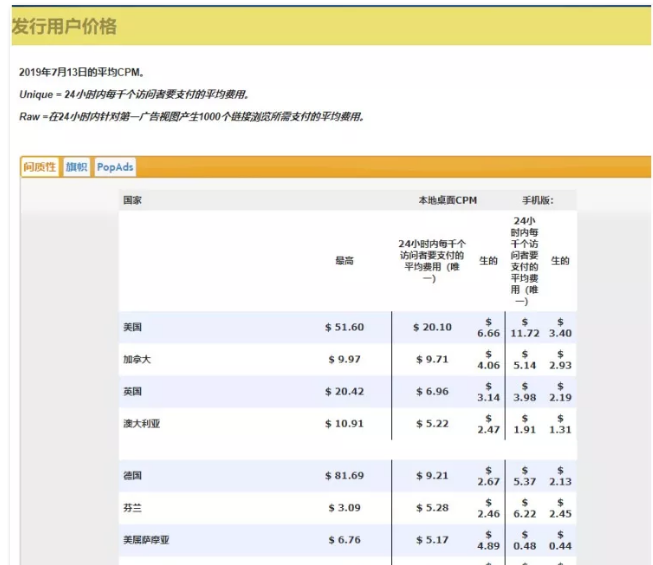Select the 芬兰 country row label

tap(132, 508)
